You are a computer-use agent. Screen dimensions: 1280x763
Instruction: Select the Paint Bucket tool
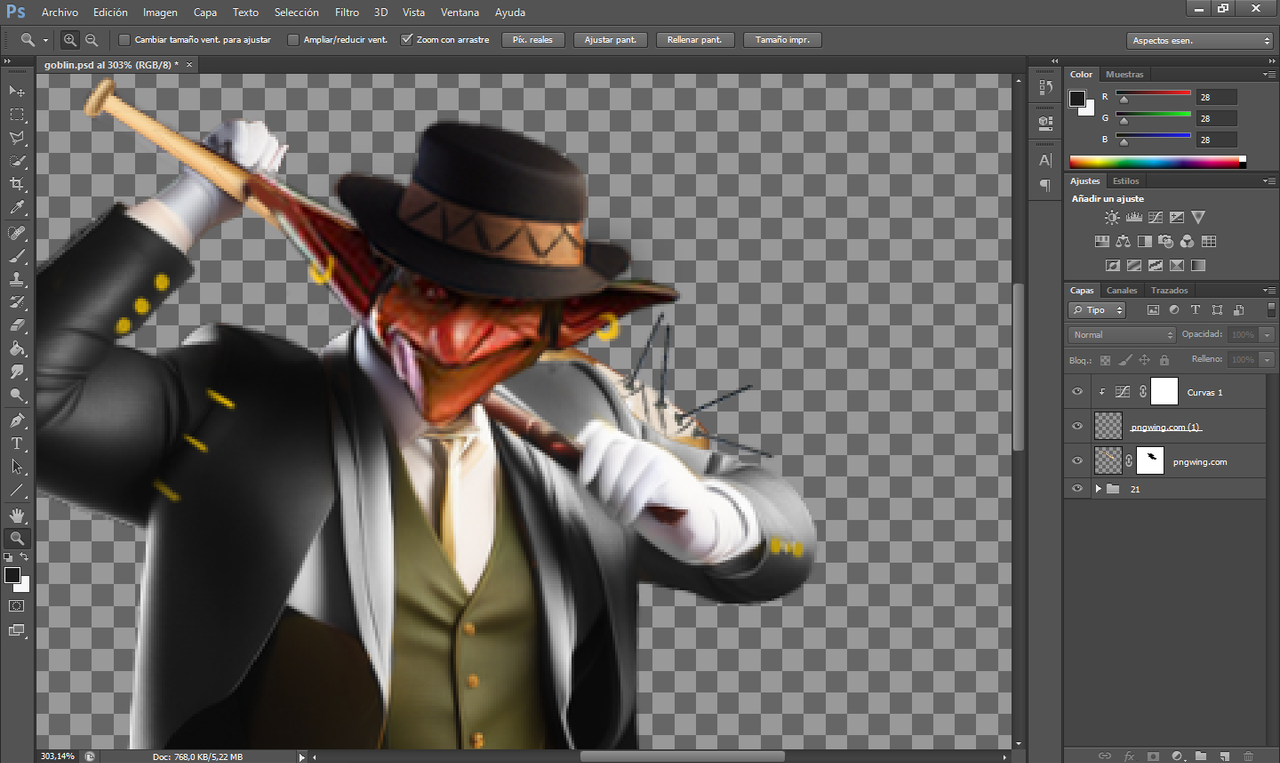click(17, 349)
